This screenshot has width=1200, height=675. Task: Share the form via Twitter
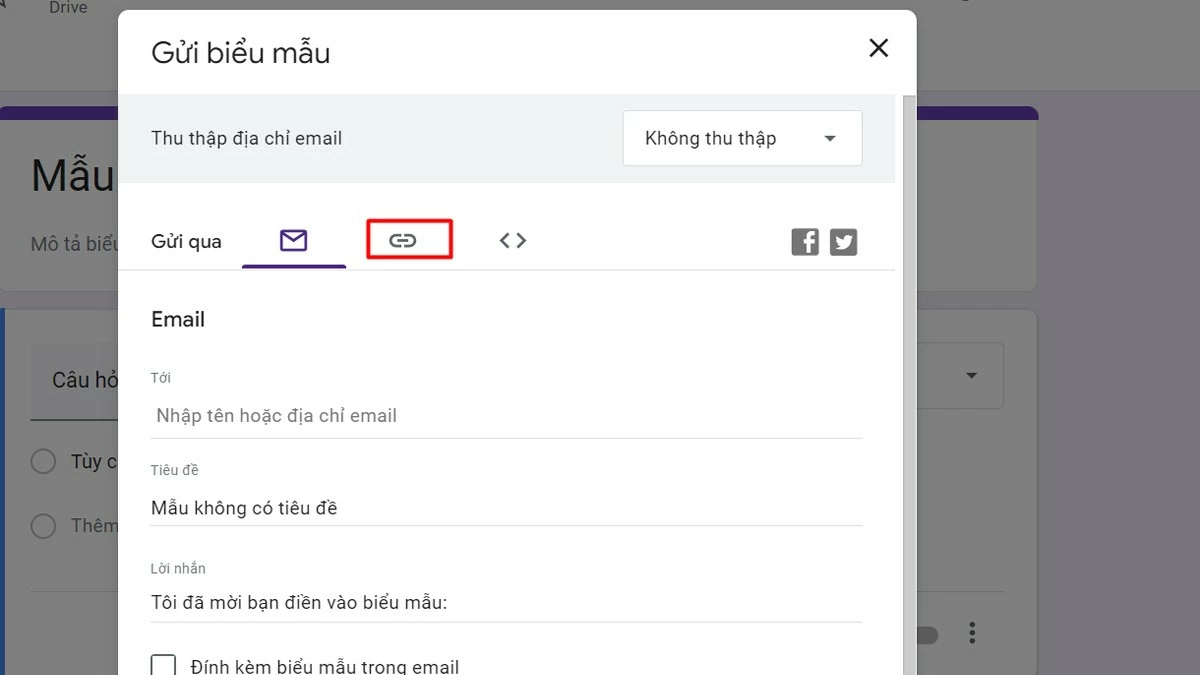coord(843,241)
